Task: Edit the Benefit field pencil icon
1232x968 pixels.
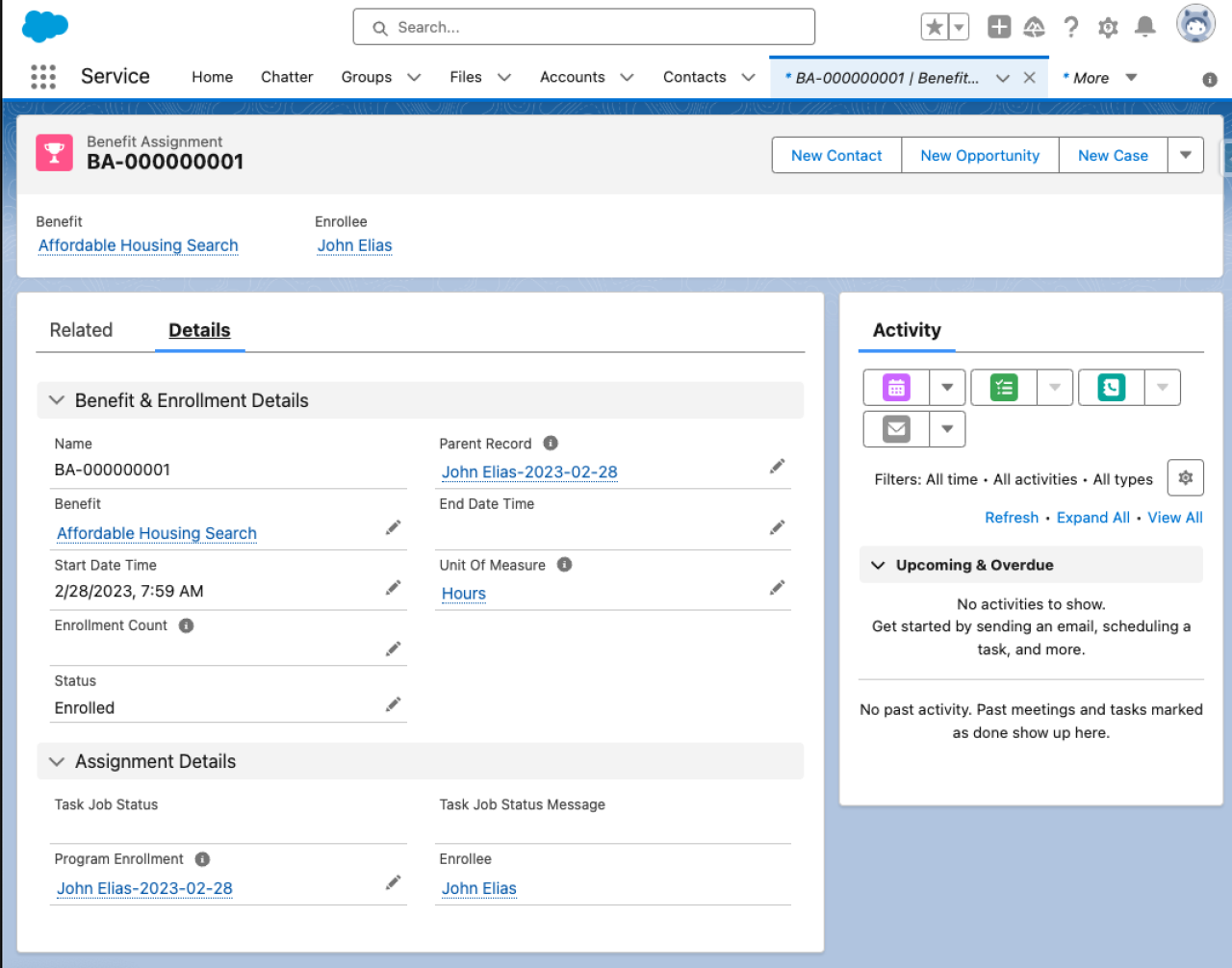Action: coord(394,527)
